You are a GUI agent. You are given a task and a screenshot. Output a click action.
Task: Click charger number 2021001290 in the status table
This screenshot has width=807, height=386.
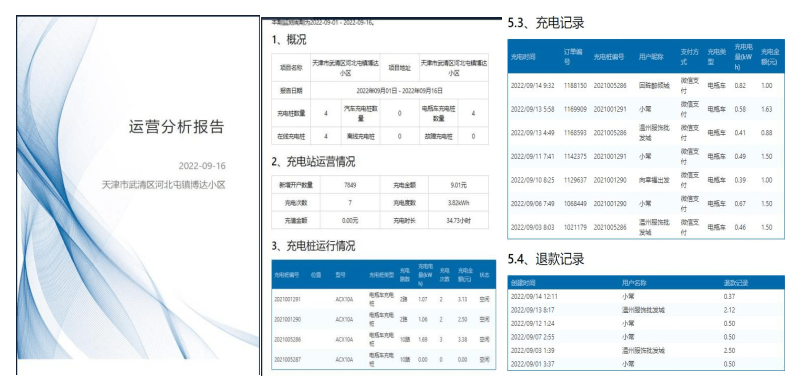(x=288, y=319)
